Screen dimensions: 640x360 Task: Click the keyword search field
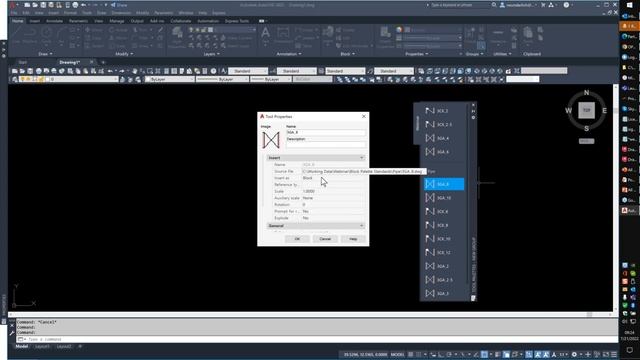459,5
